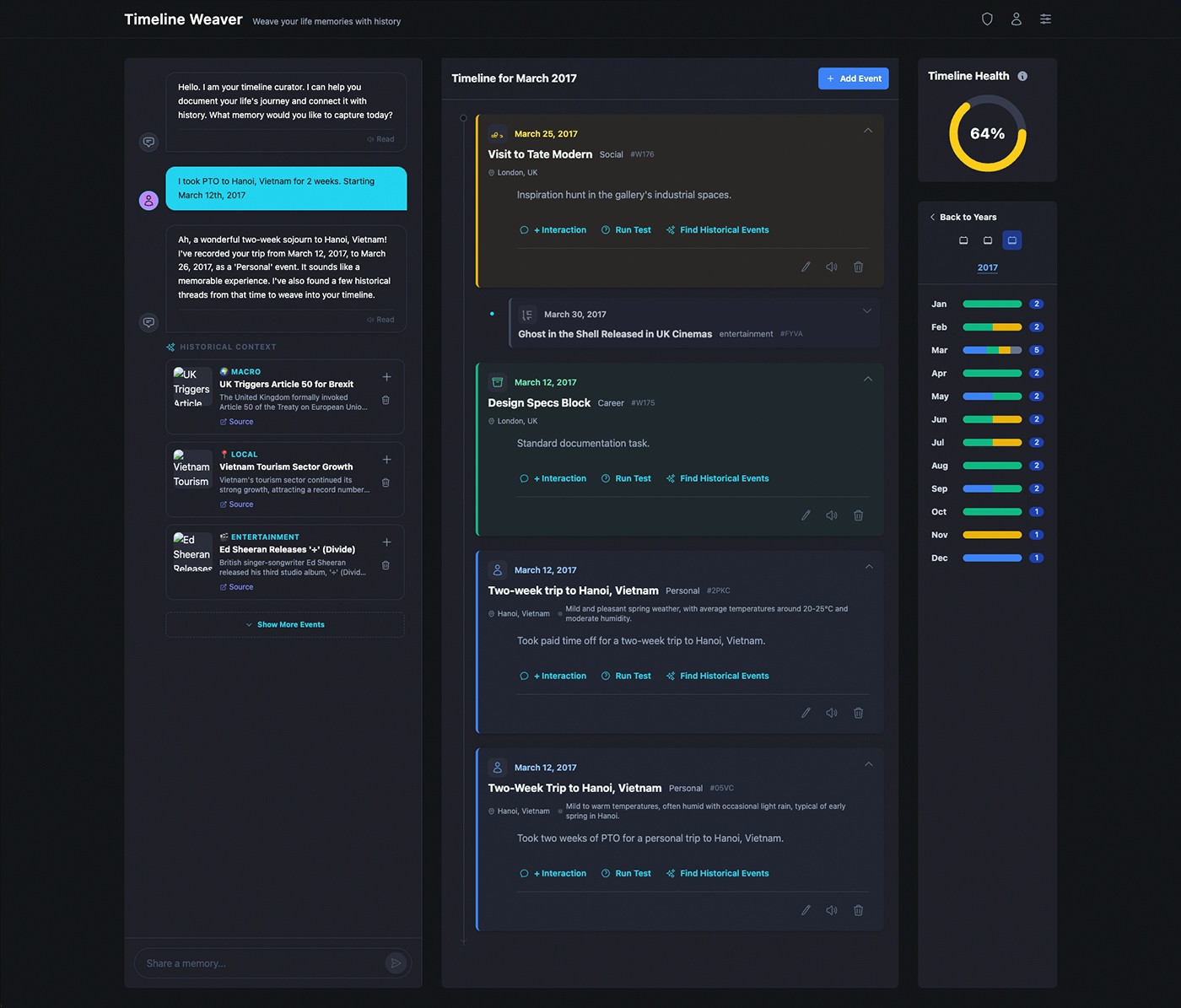
Task: Click the Timeline Health info icon
Action: [1022, 76]
